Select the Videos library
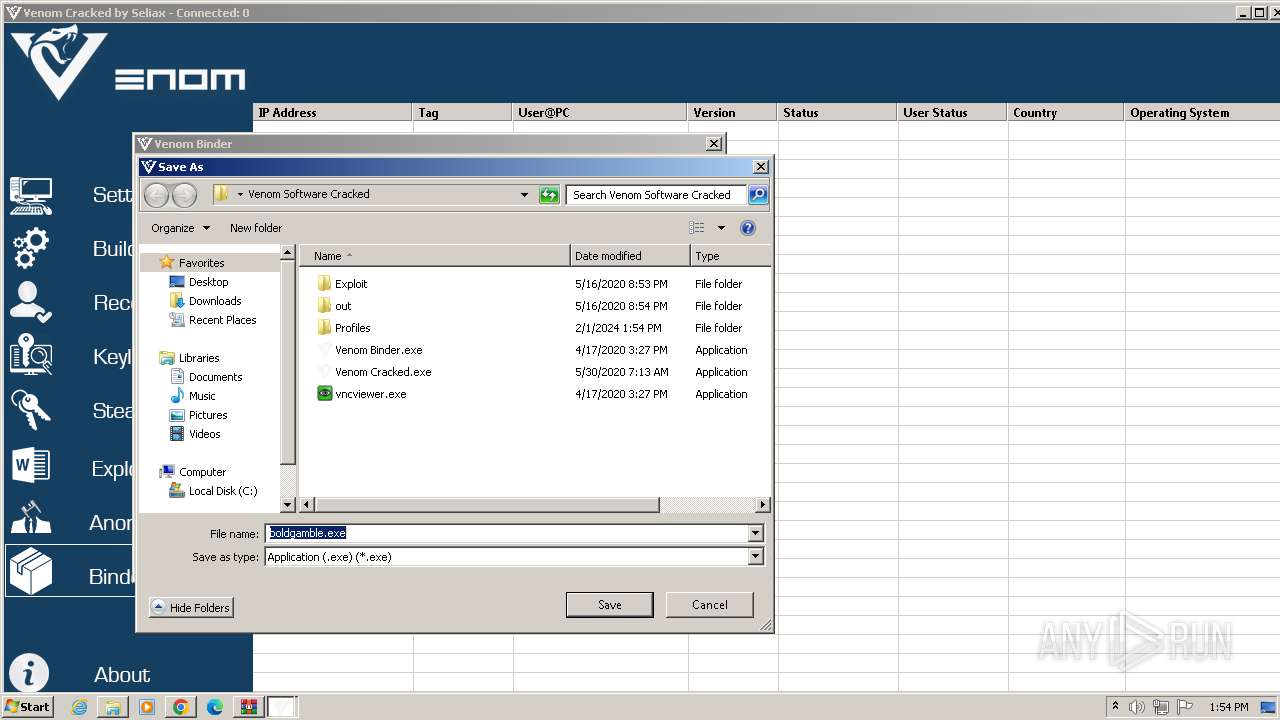Viewport: 1280px width, 720px height. (204, 434)
